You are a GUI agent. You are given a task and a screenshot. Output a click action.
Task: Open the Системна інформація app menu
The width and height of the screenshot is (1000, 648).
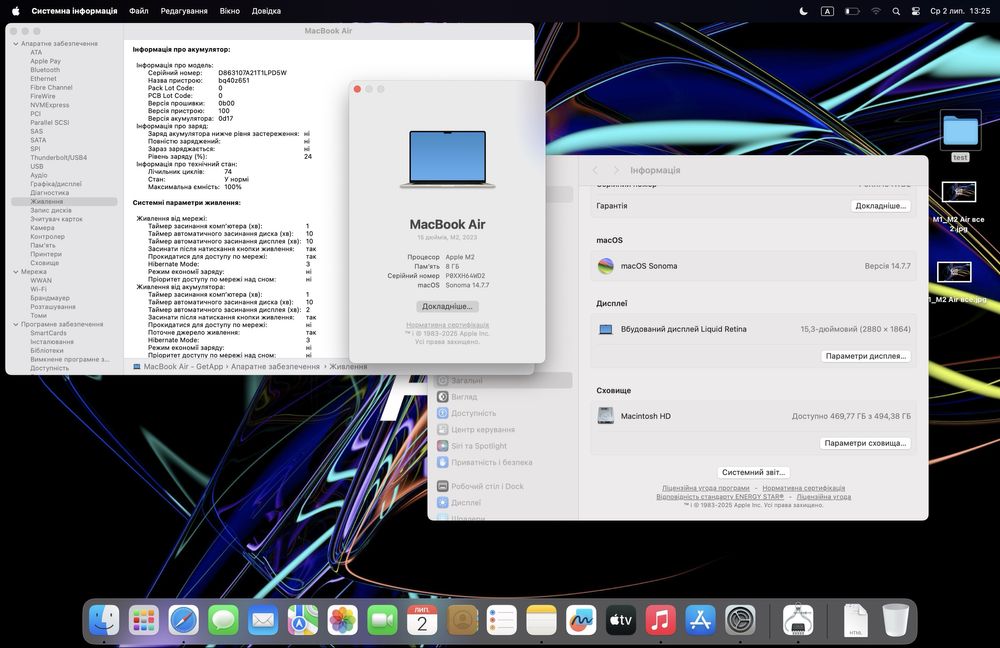pos(74,11)
